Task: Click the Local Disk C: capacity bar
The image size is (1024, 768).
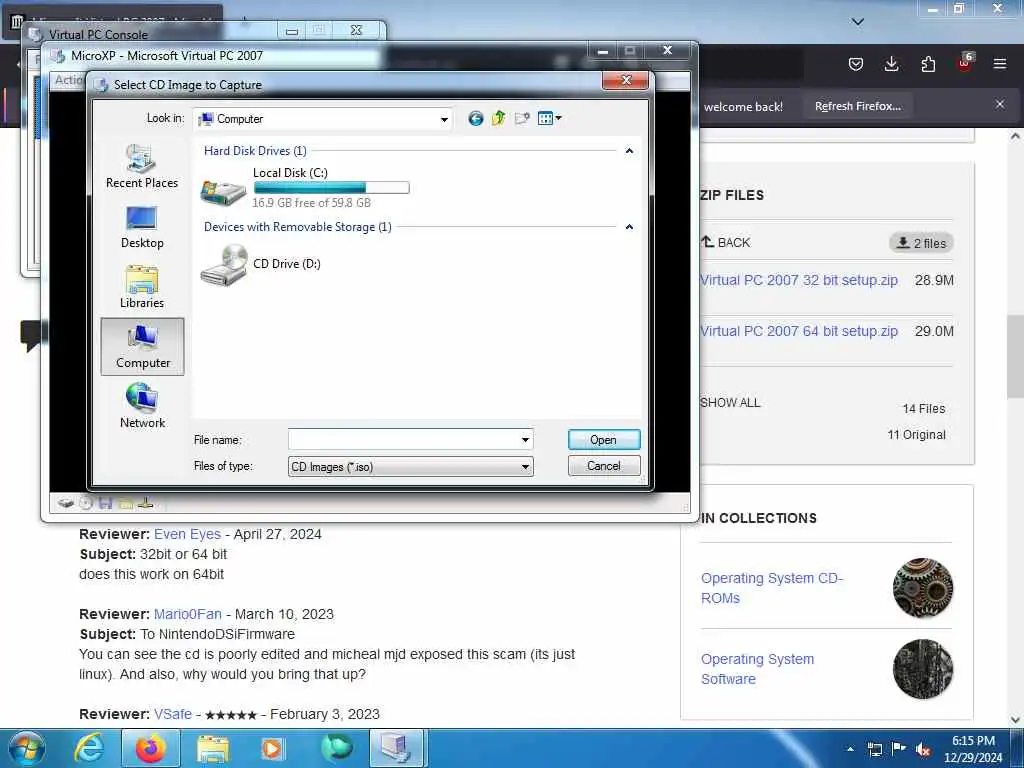Action: click(331, 188)
